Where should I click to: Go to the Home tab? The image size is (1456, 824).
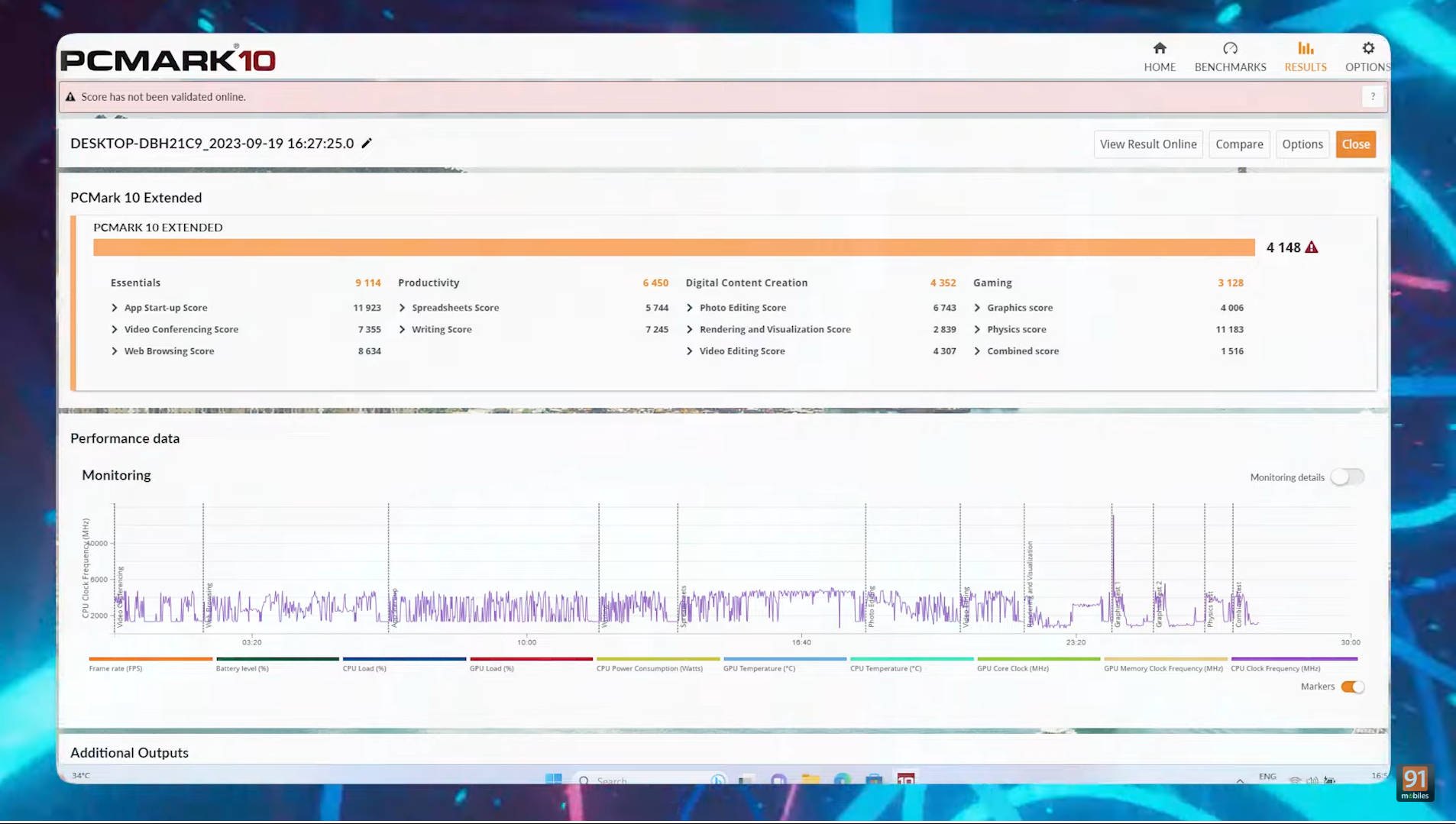pyautogui.click(x=1160, y=57)
